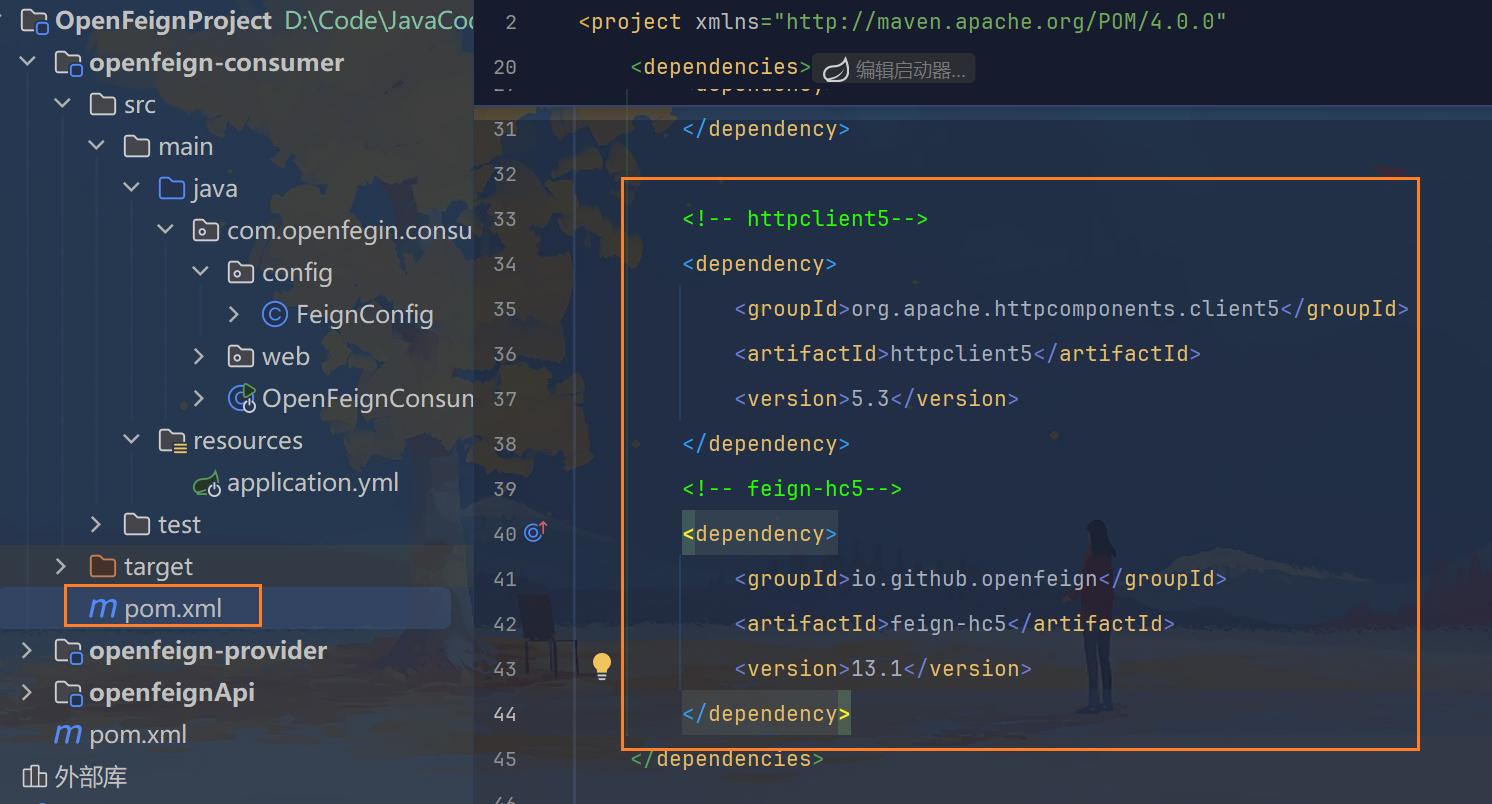
Task: Click the com.openfegin.consu package icon
Action: pos(206,231)
